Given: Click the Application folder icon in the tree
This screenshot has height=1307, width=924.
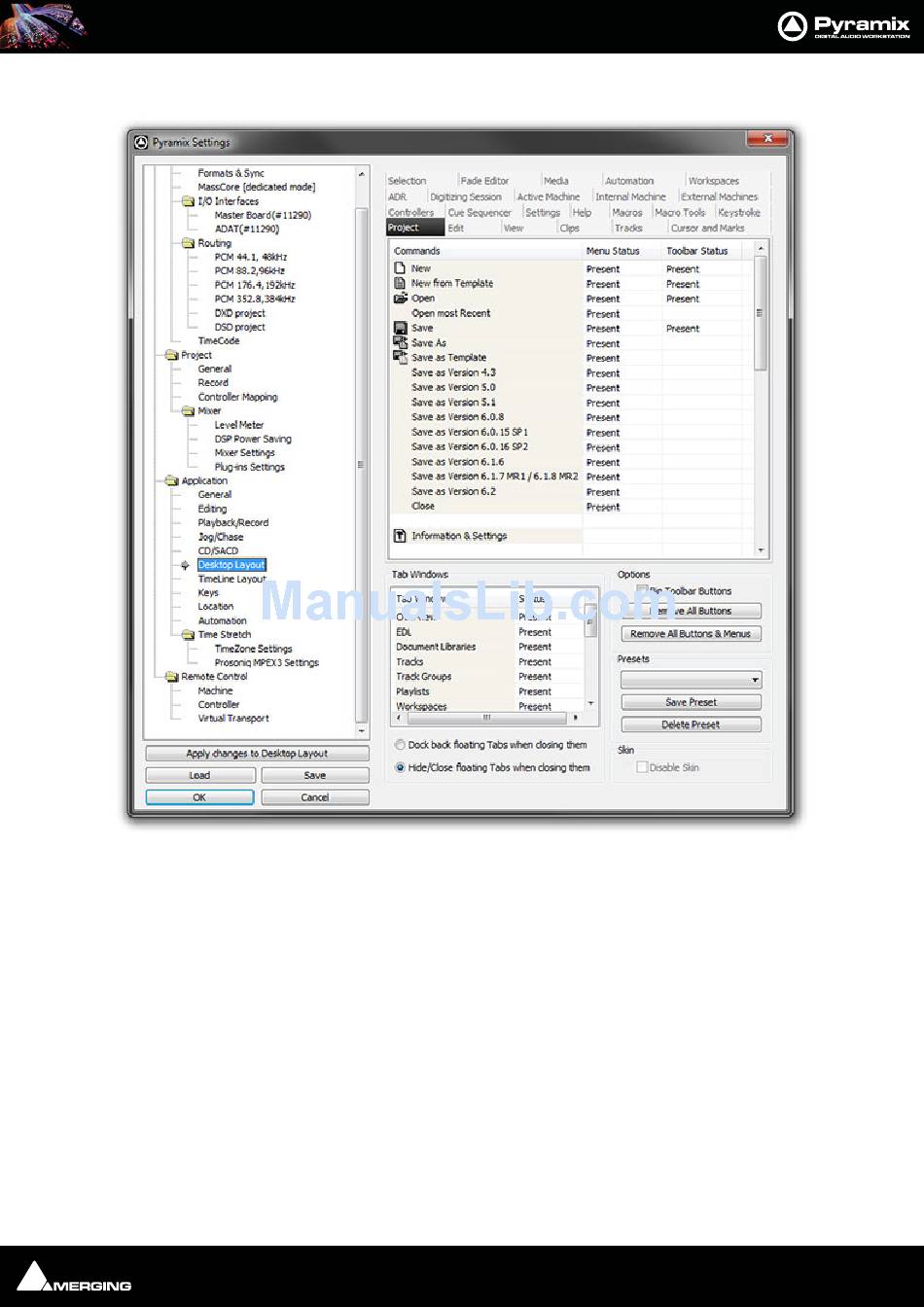Looking at the screenshot, I should click(172, 480).
